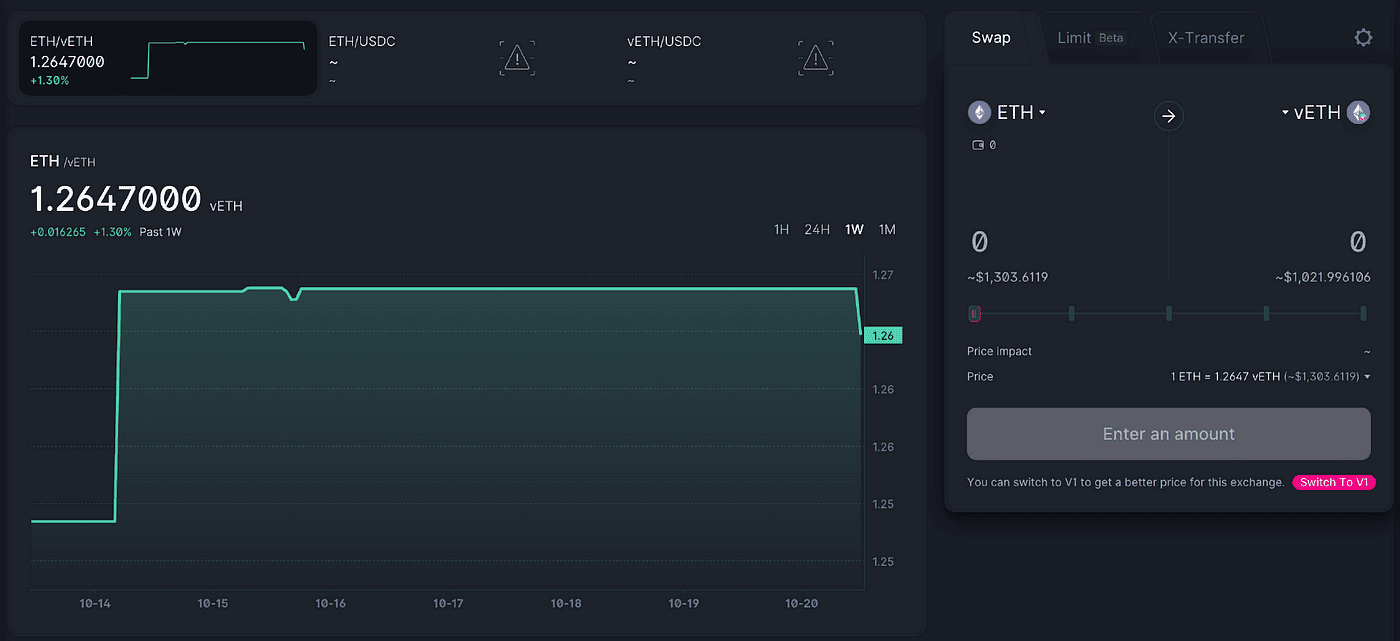The width and height of the screenshot is (1400, 641).
Task: Open the ETH token selector dropdown
Action: tap(1040, 112)
